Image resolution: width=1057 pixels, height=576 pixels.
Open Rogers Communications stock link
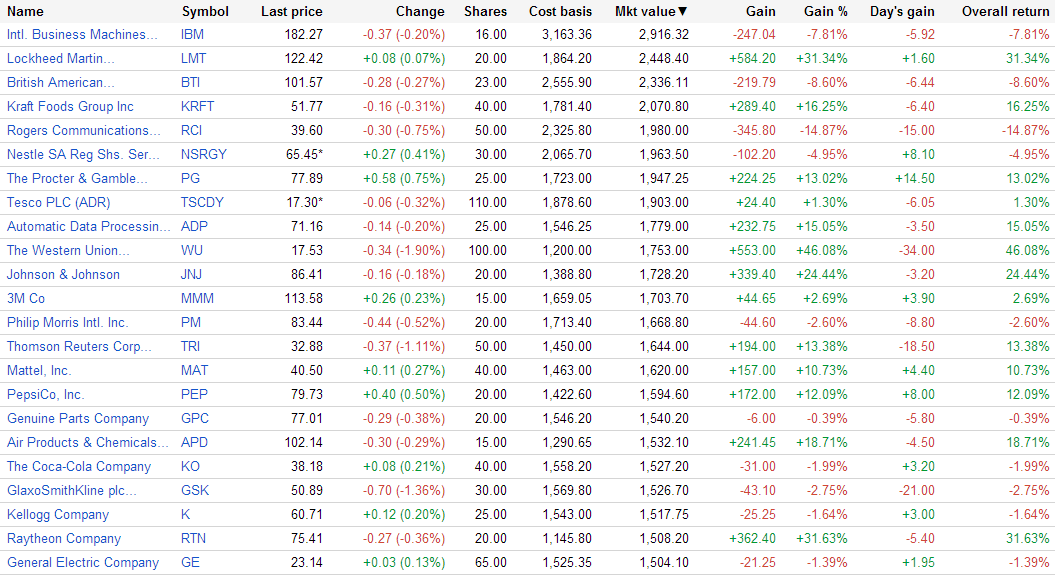(x=84, y=130)
